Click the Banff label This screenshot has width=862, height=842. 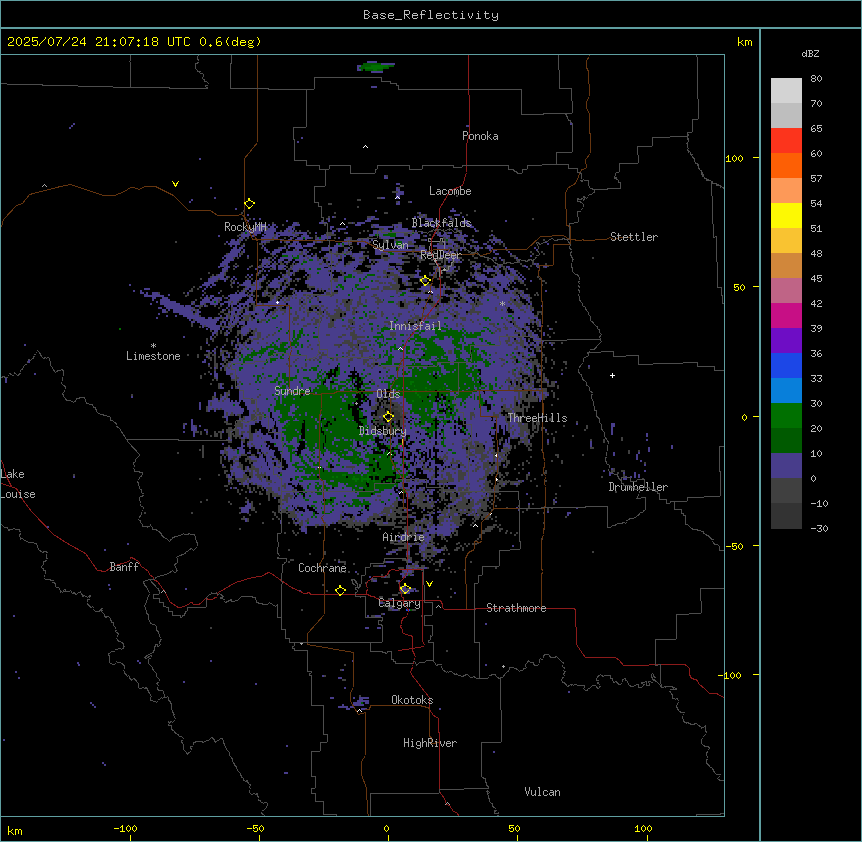coord(124,567)
